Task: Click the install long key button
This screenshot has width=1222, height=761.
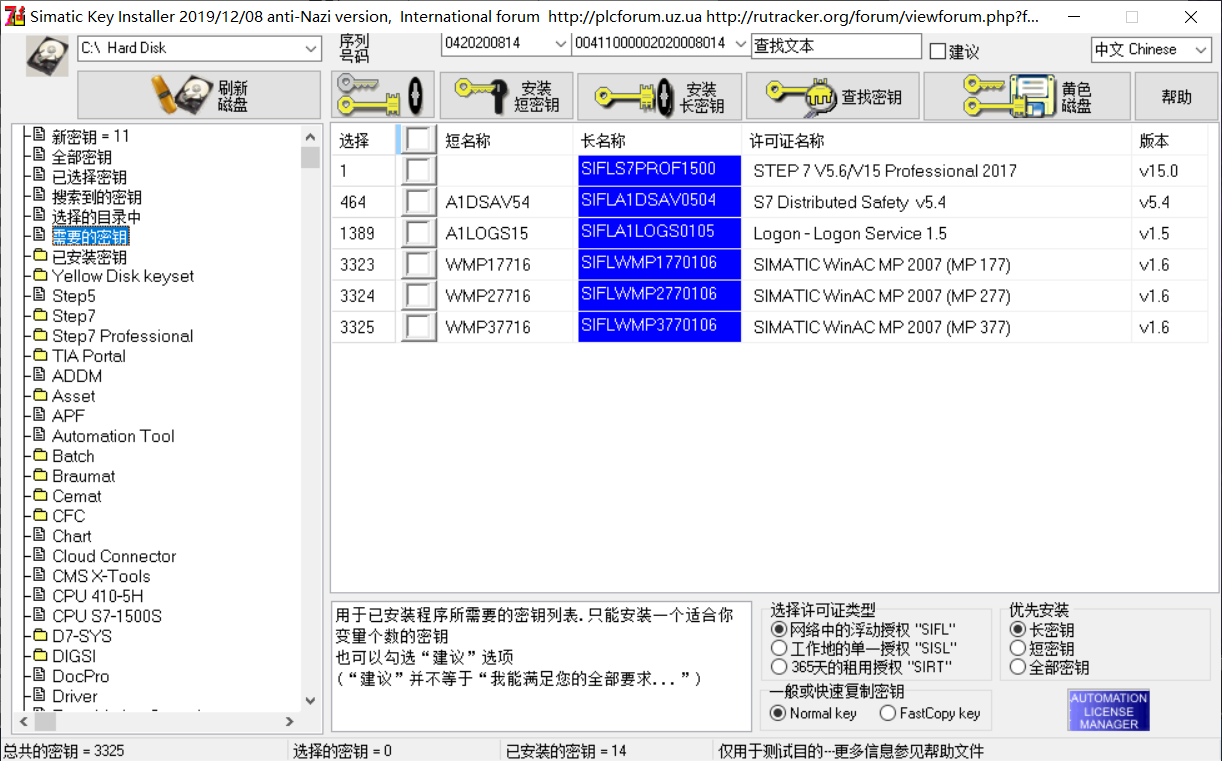Action: [659, 96]
